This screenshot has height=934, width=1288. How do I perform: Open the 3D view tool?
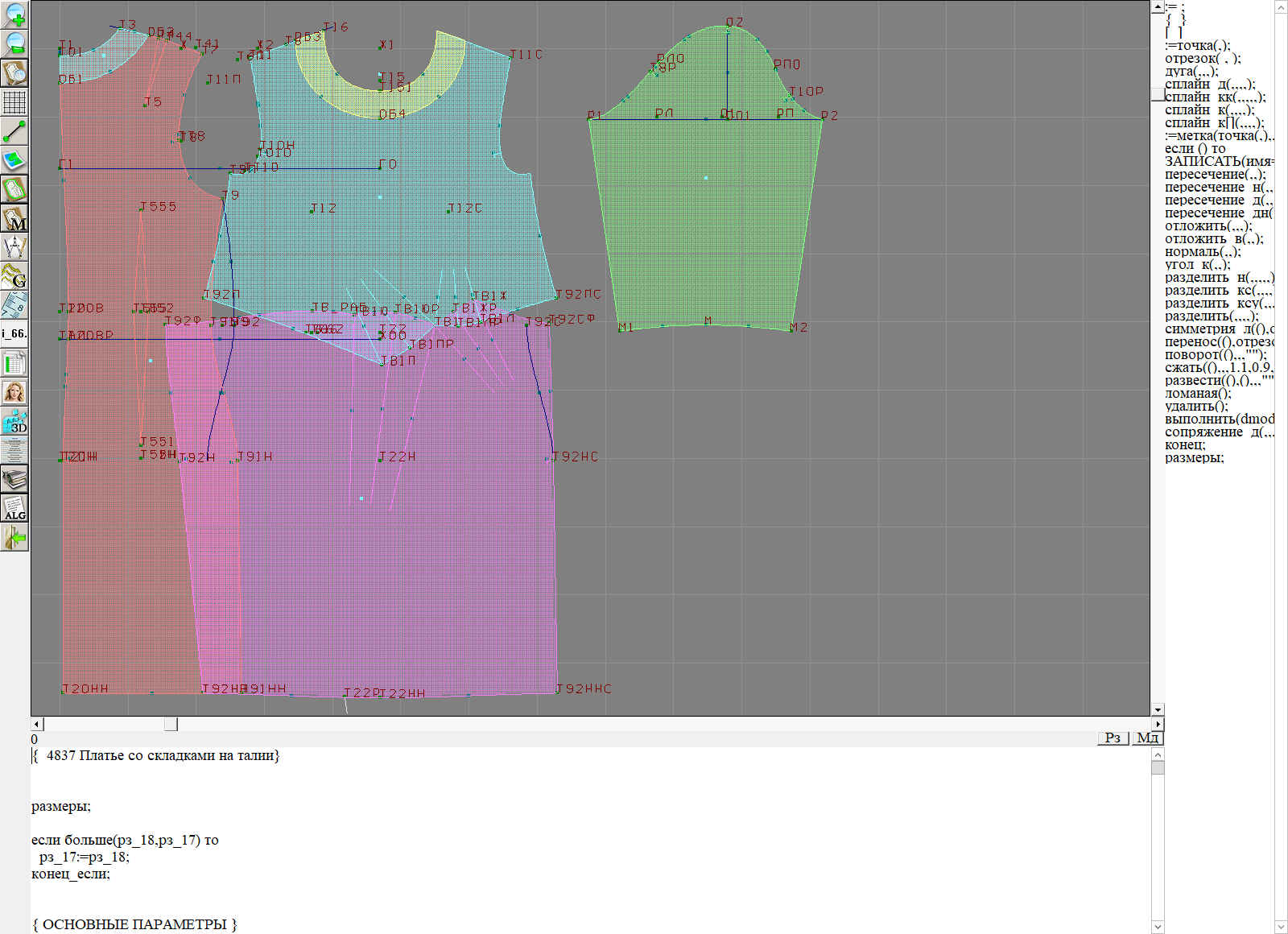point(14,421)
